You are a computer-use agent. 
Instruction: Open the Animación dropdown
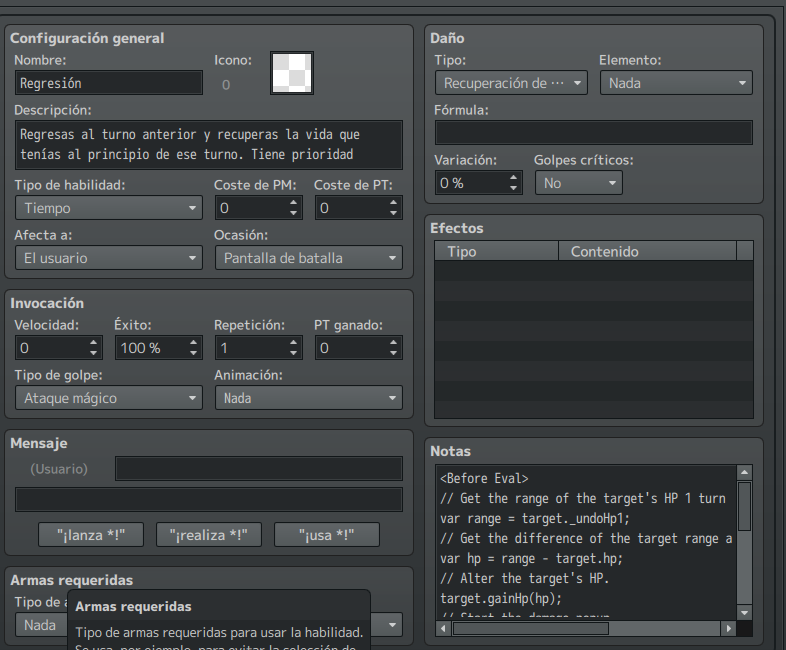pos(309,398)
